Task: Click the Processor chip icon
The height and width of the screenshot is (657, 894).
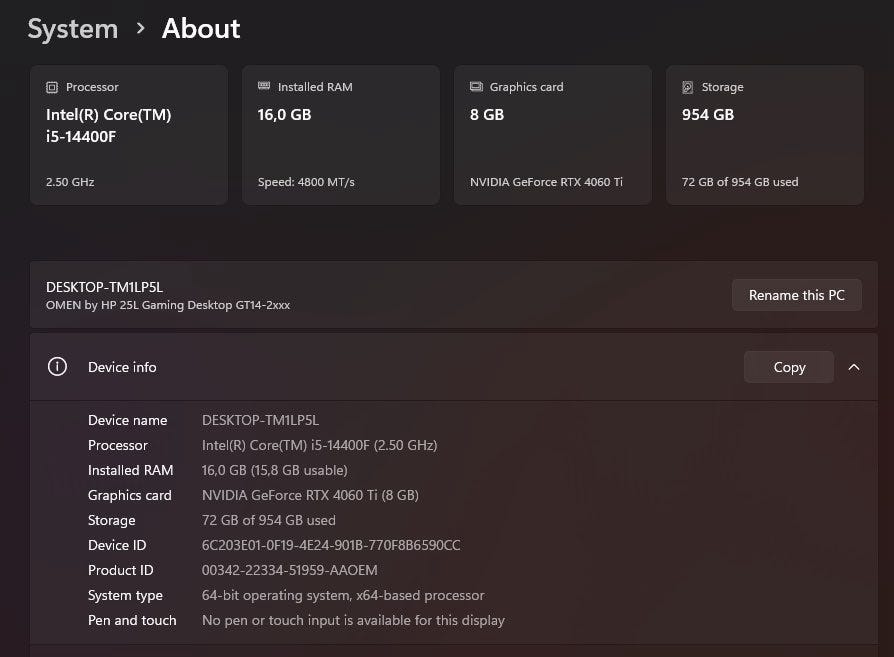Action: tap(52, 88)
